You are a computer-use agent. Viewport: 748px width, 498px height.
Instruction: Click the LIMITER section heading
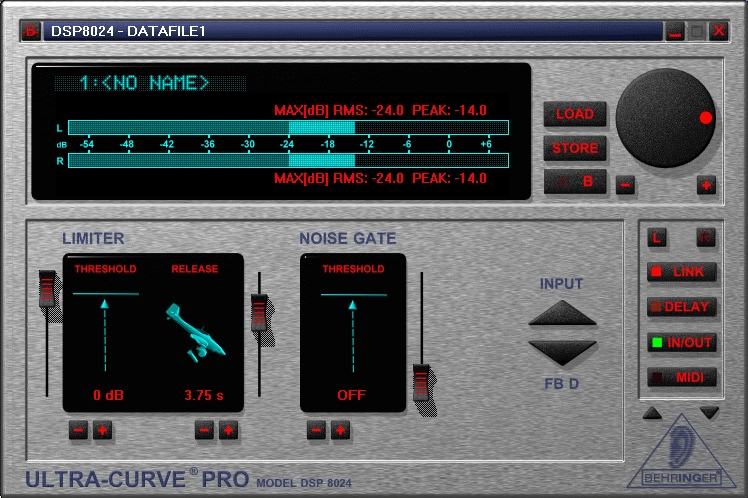(93, 239)
